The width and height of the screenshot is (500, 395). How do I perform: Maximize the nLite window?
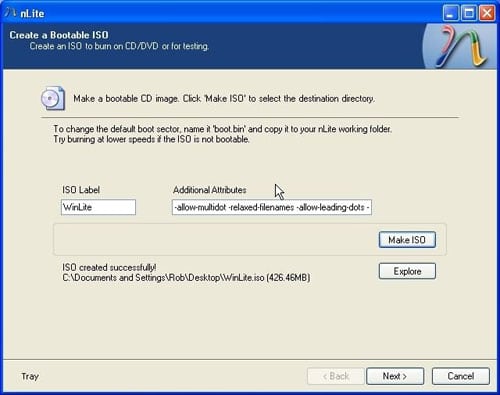(x=469, y=13)
